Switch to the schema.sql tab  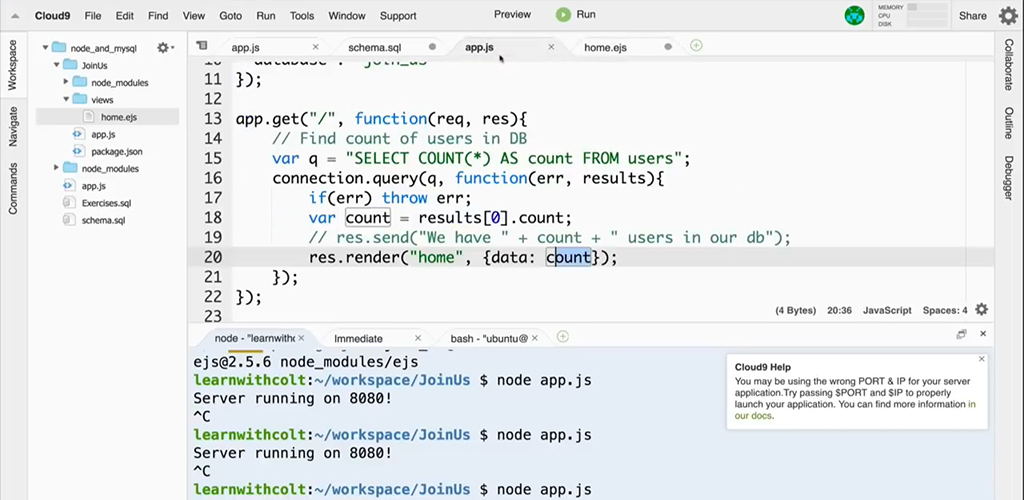coord(375,47)
